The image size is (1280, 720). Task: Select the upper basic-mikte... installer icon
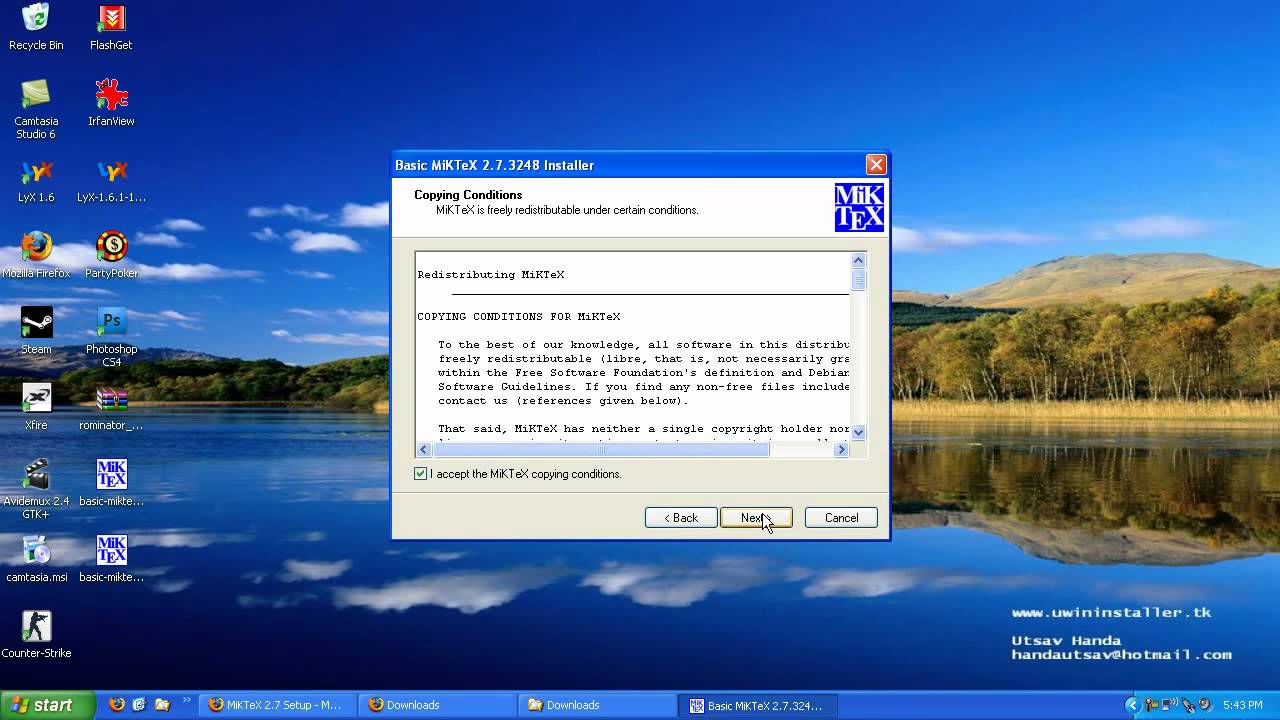[x=111, y=483]
